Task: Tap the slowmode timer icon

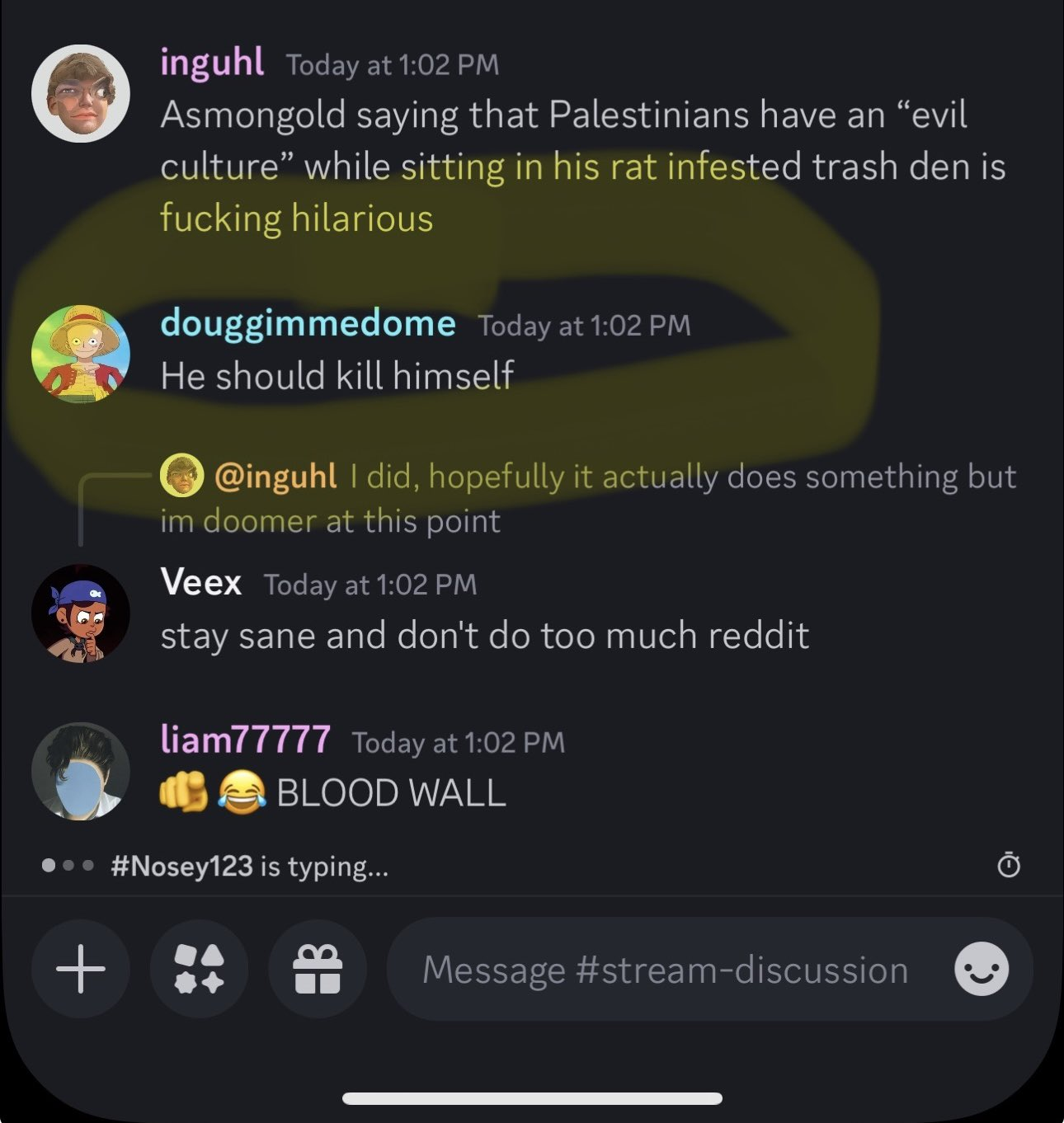Action: pos(1009,865)
